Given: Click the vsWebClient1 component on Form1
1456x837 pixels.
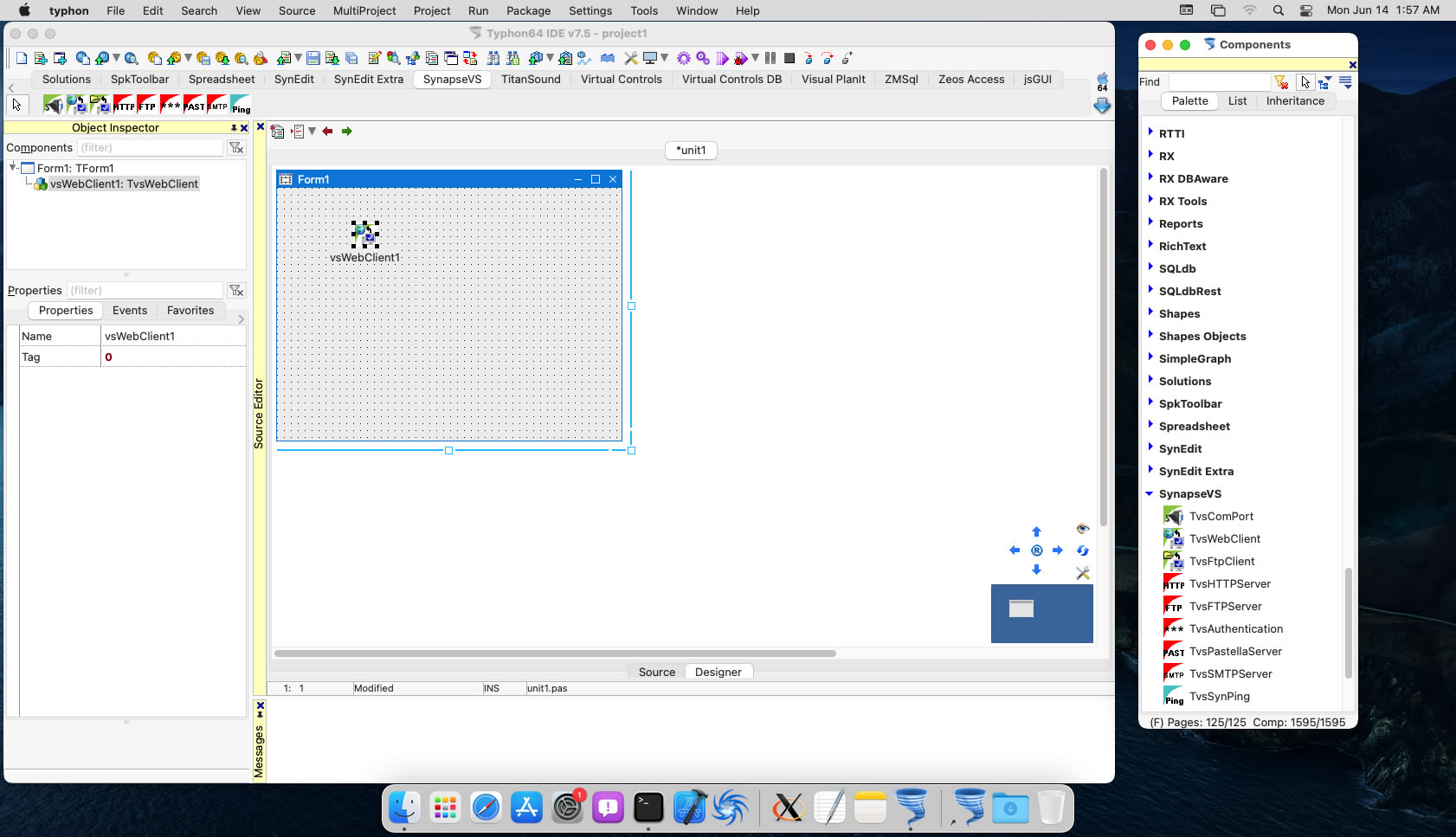Looking at the screenshot, I should pyautogui.click(x=365, y=234).
